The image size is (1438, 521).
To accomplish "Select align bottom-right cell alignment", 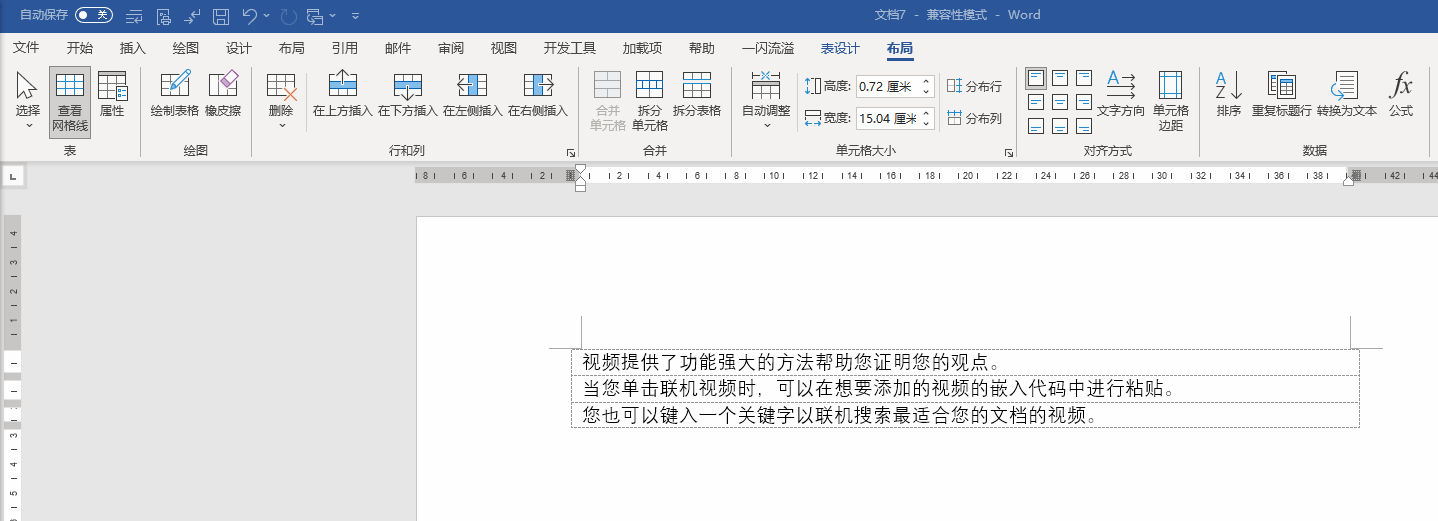I will tap(1084, 126).
